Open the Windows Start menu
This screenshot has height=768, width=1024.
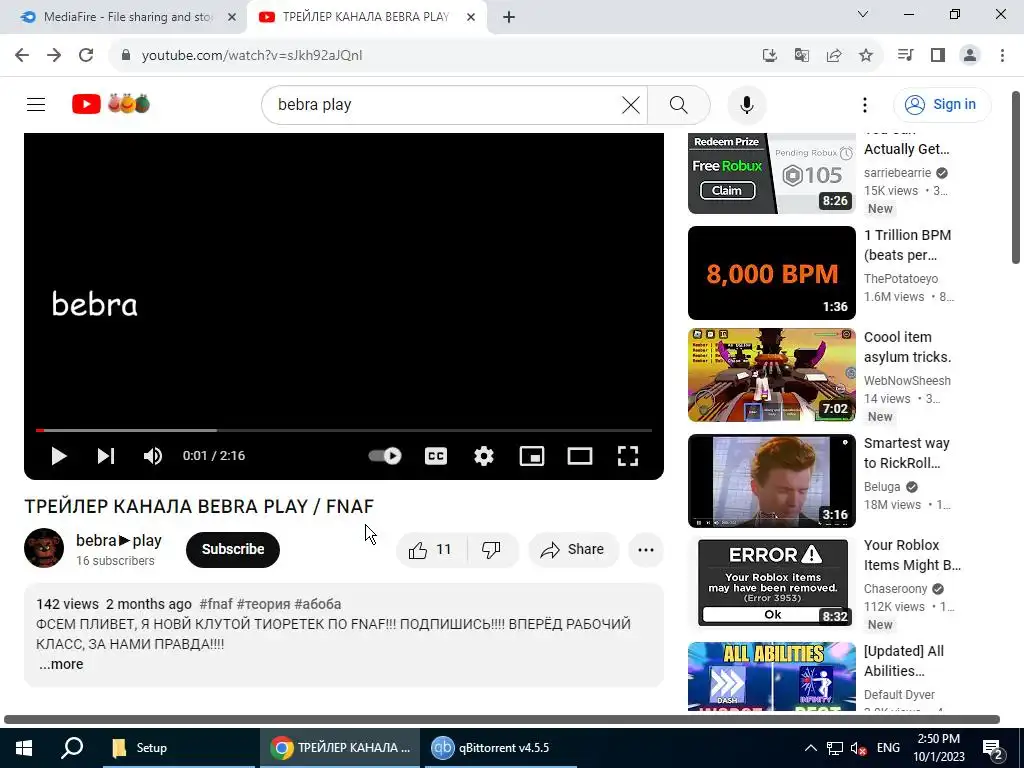point(24,748)
